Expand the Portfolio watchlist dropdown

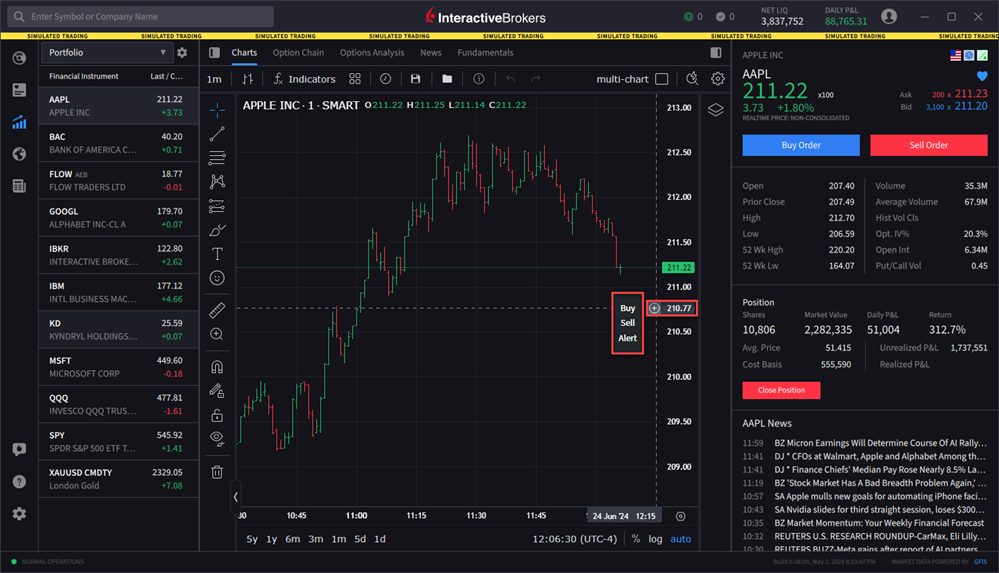[x=106, y=52]
